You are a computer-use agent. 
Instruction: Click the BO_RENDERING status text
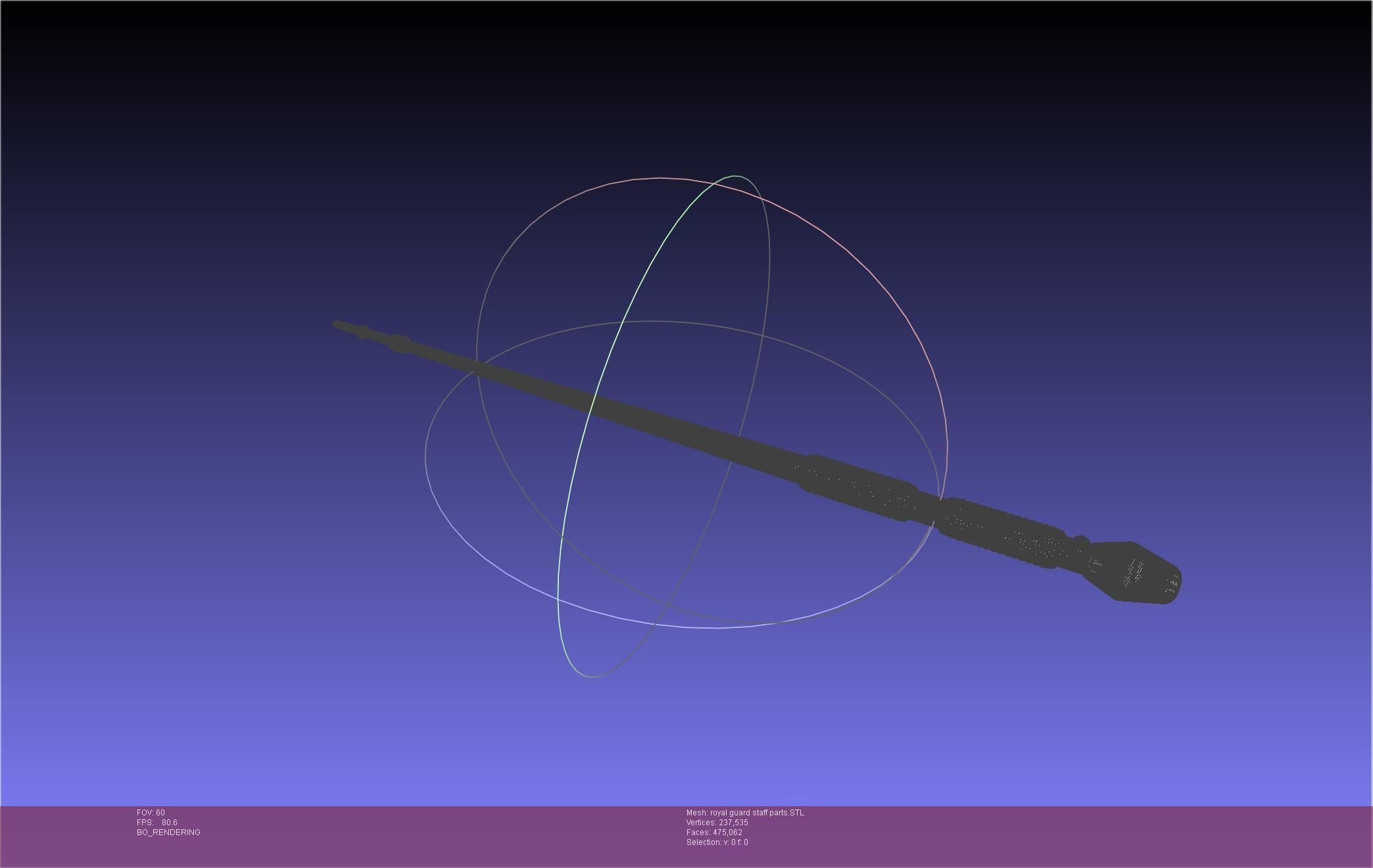coord(168,832)
